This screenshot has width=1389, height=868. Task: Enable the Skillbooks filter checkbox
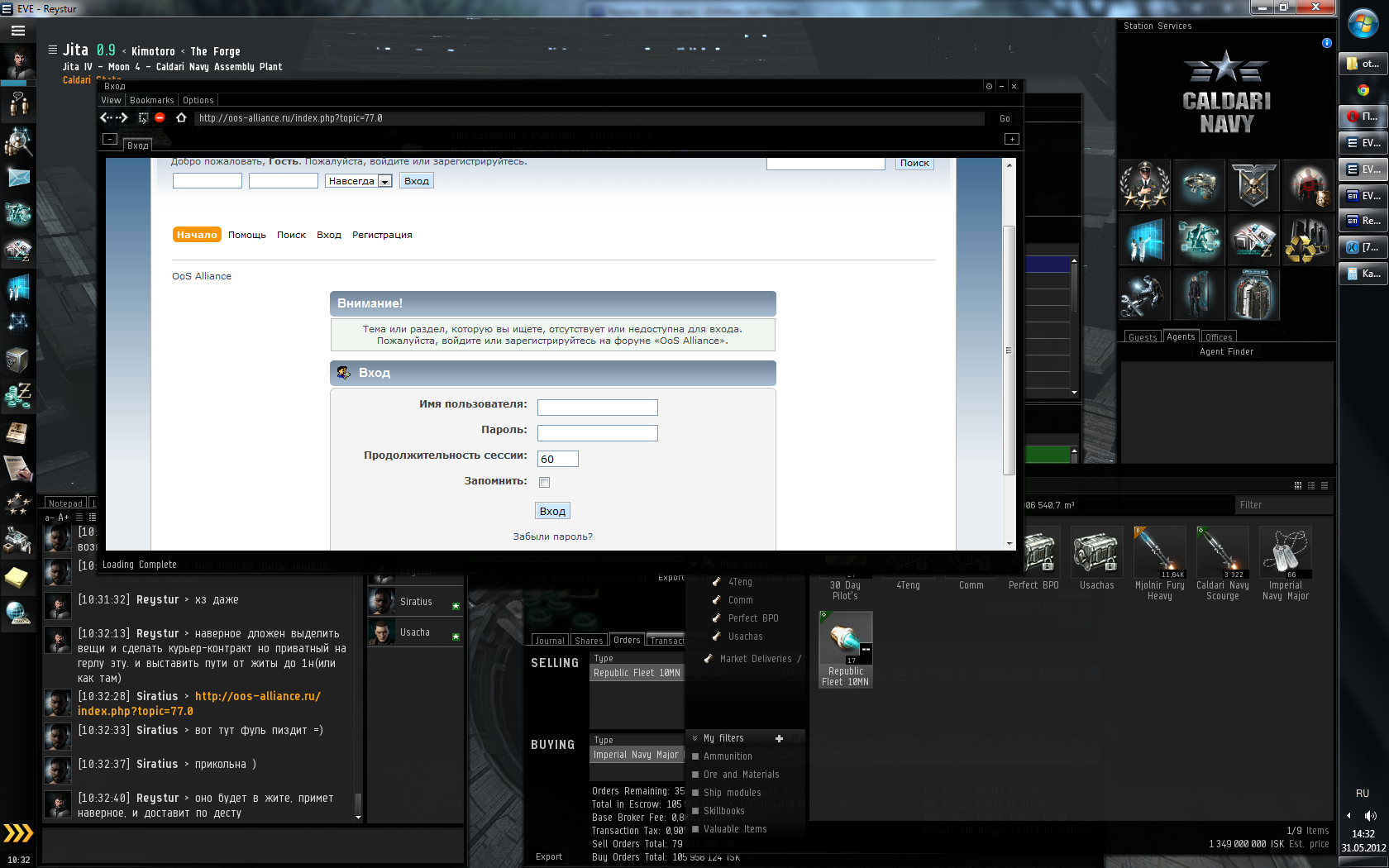pyautogui.click(x=695, y=811)
